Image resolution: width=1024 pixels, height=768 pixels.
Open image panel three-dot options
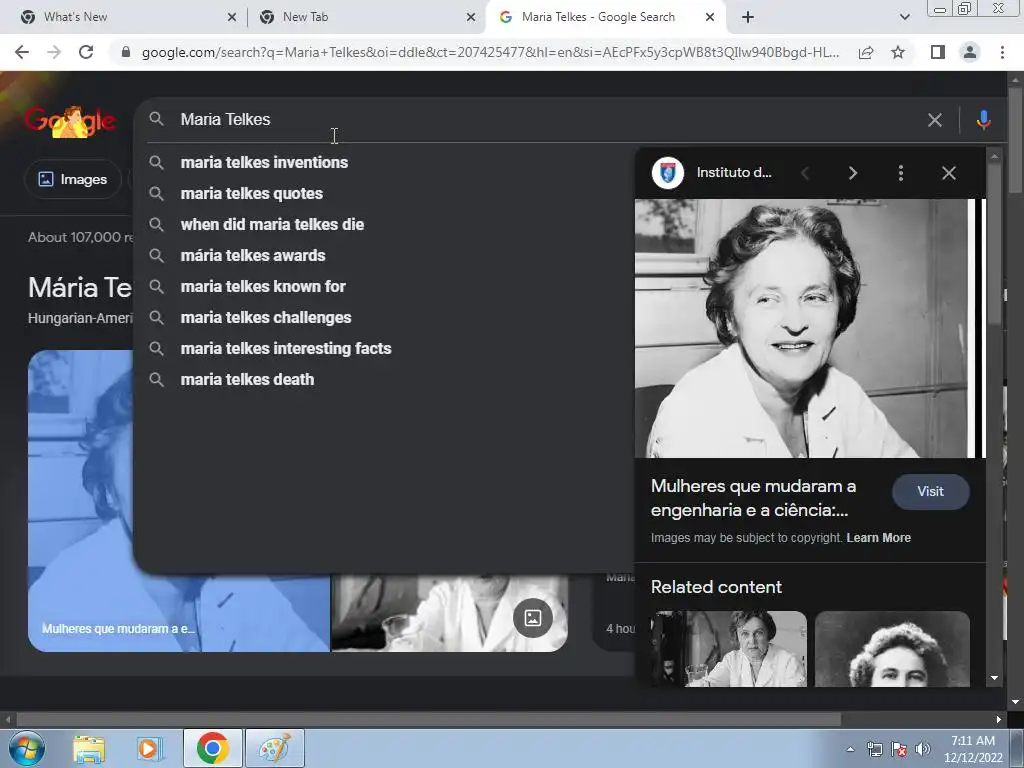901,173
